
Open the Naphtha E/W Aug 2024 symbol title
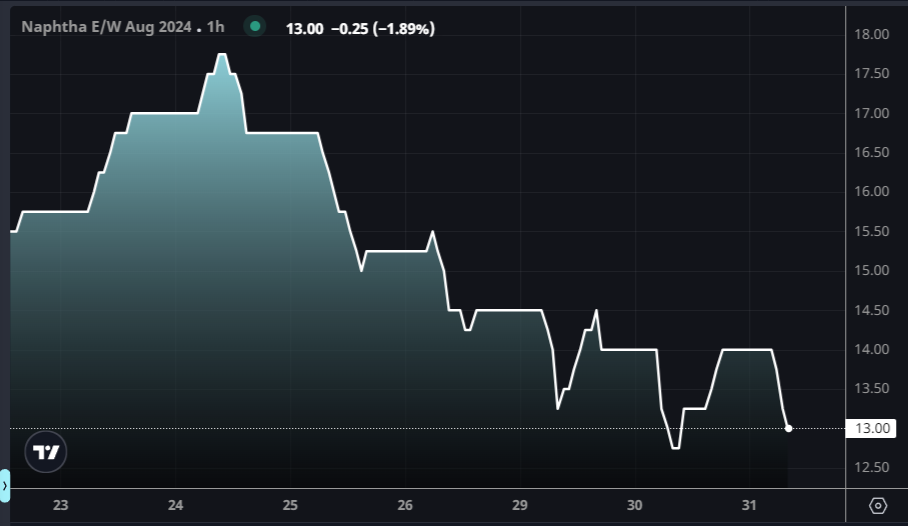click(107, 27)
